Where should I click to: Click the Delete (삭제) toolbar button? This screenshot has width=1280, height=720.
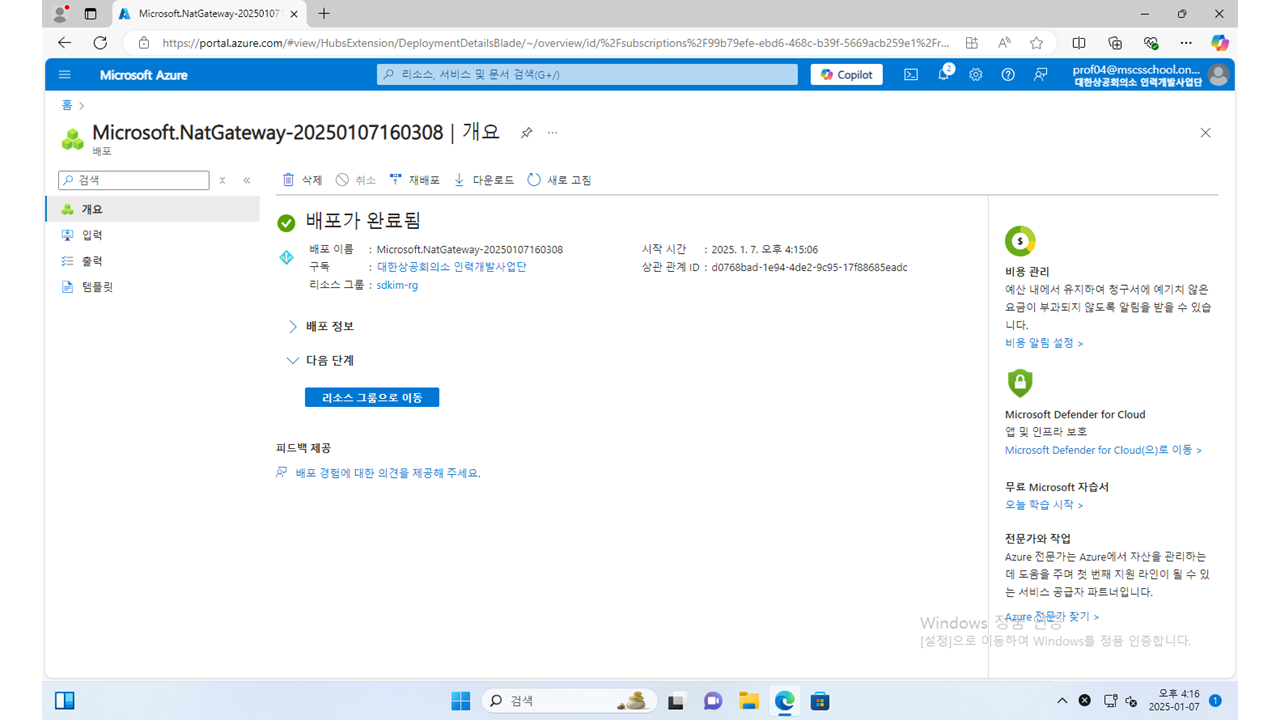coord(302,180)
